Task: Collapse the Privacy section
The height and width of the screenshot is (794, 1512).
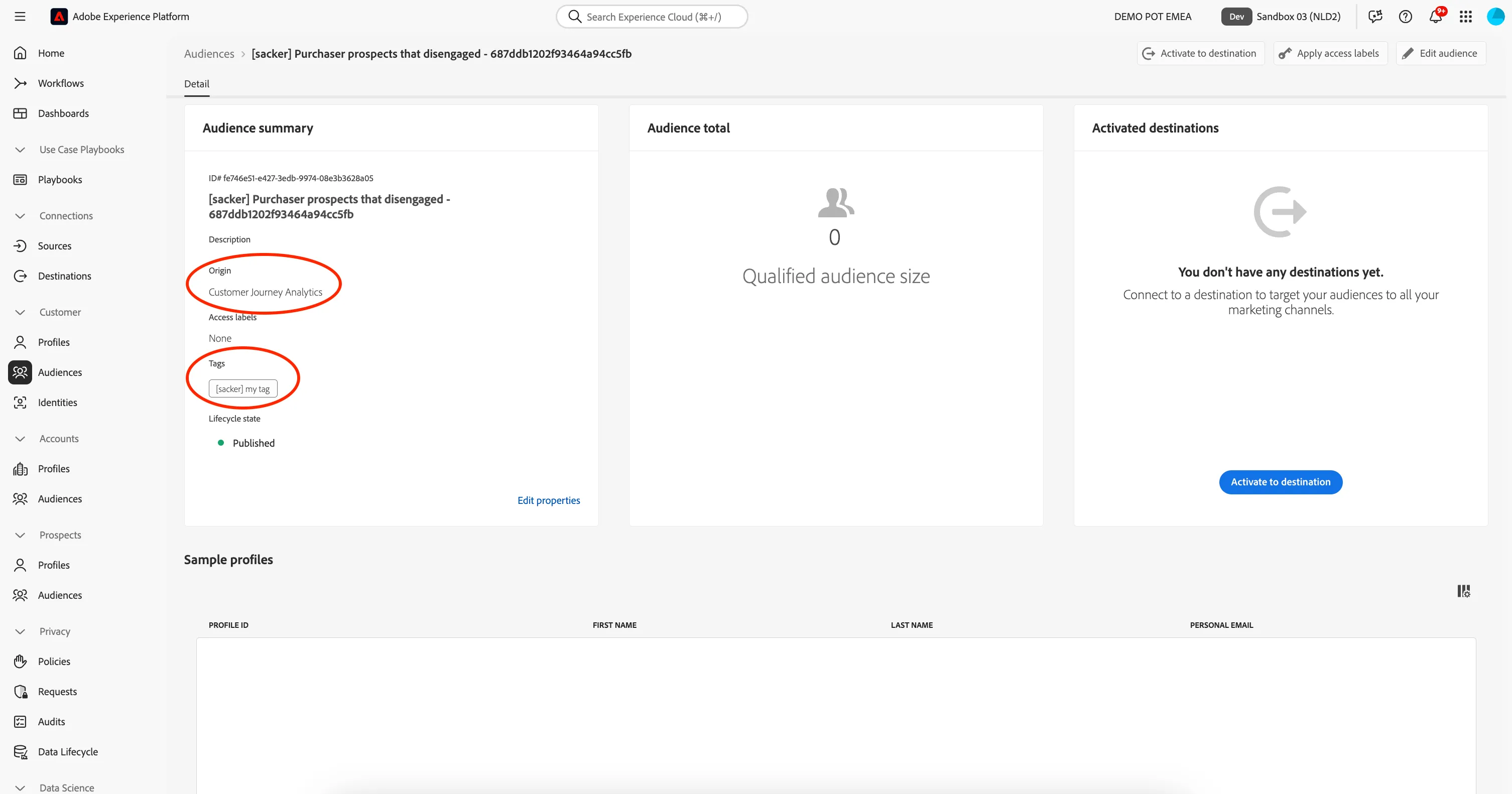Action: [x=20, y=631]
